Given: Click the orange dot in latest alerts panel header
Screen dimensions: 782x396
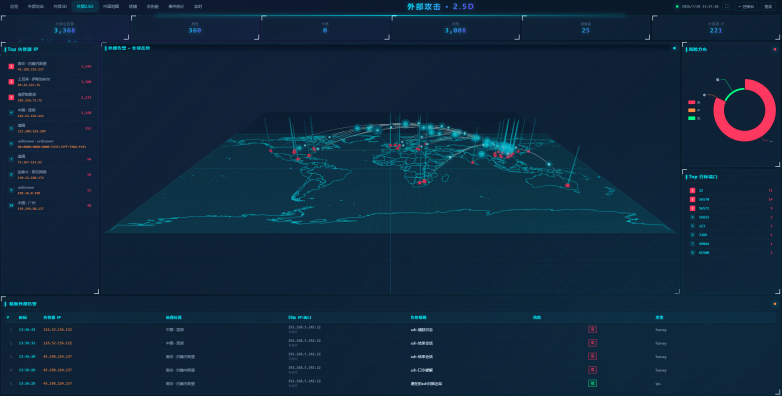Looking at the screenshot, I should [x=775, y=304].
